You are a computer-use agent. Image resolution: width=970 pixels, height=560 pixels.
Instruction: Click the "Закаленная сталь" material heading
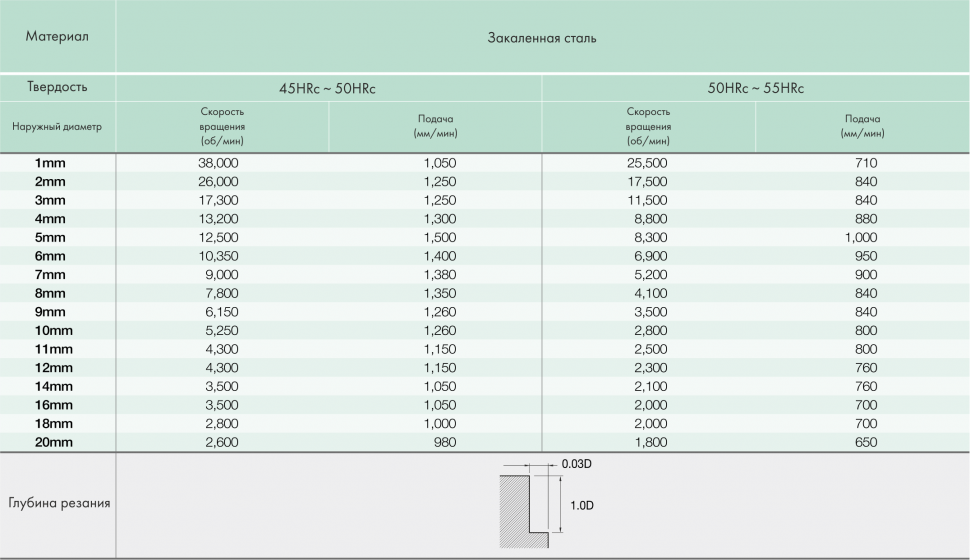pyautogui.click(x=542, y=38)
